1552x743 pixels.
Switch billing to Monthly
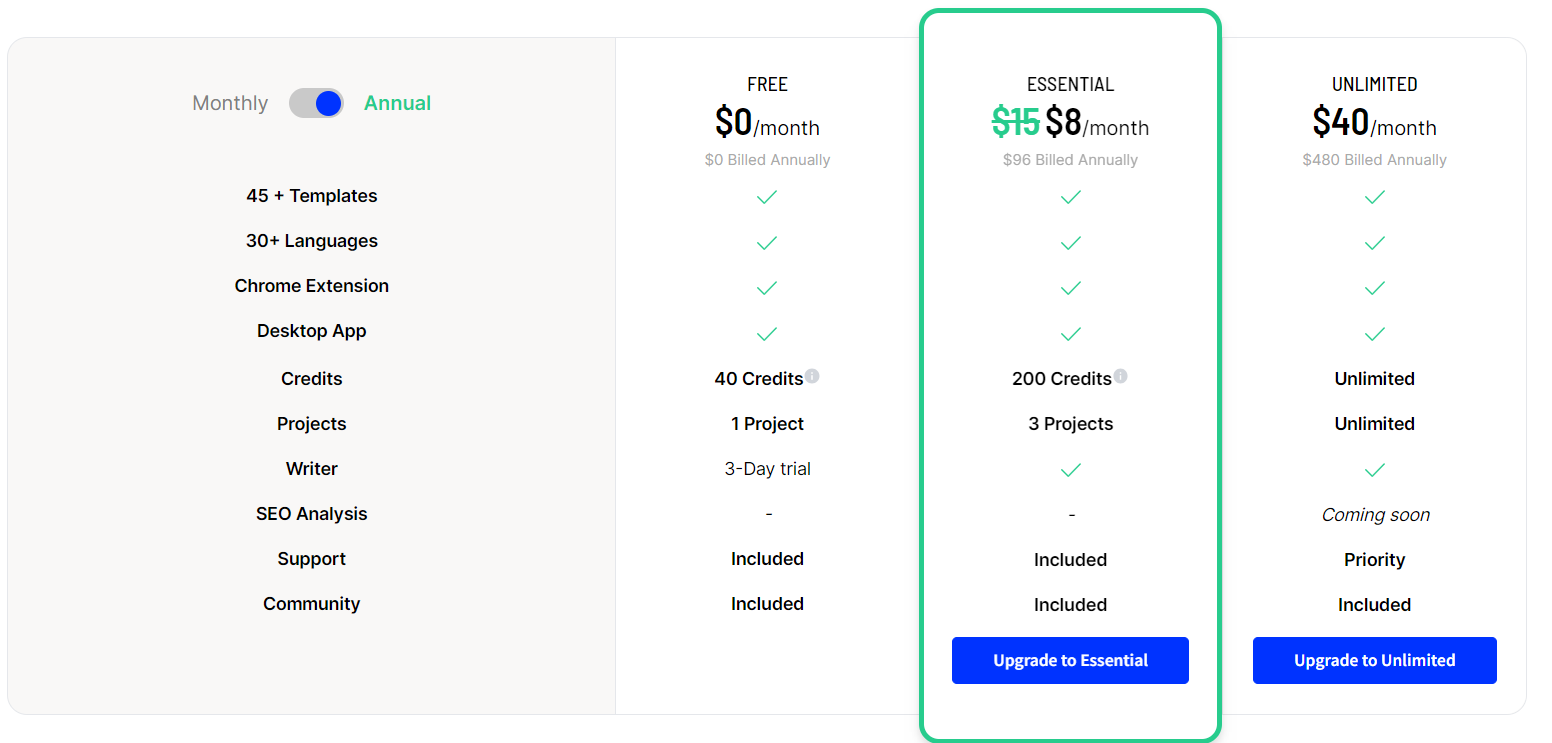pos(230,103)
